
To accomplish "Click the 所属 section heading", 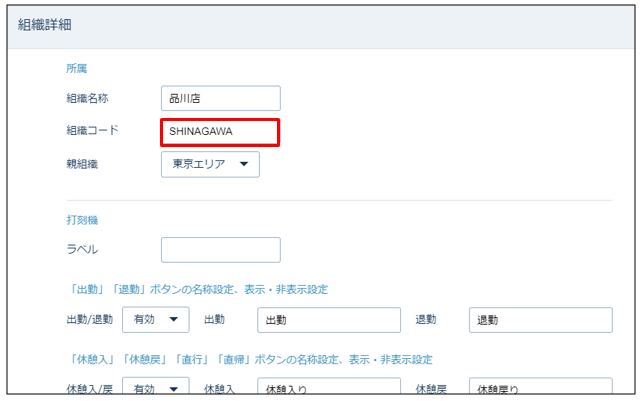I will click(77, 68).
